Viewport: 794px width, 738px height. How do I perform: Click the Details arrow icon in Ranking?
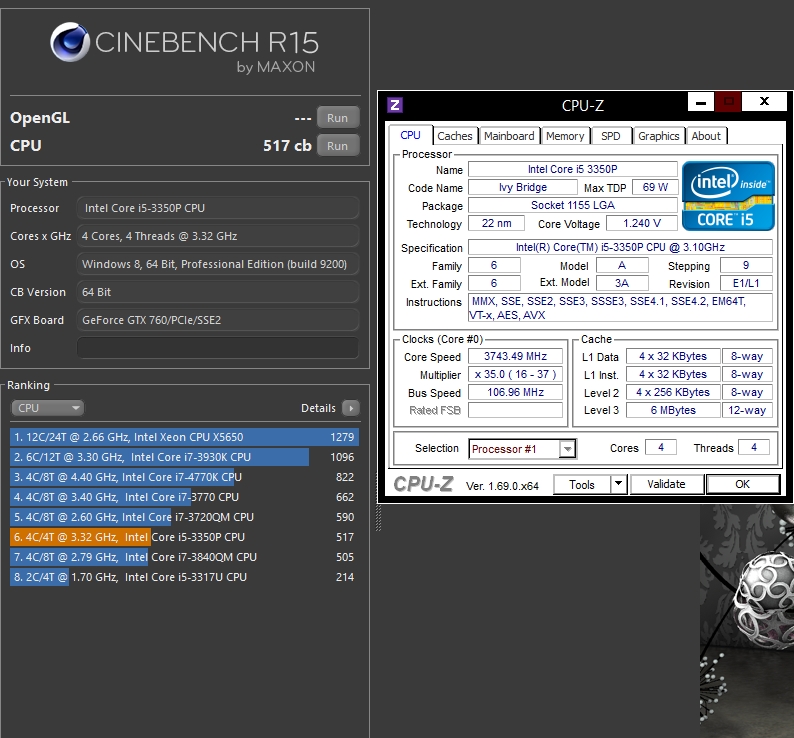[x=350, y=408]
